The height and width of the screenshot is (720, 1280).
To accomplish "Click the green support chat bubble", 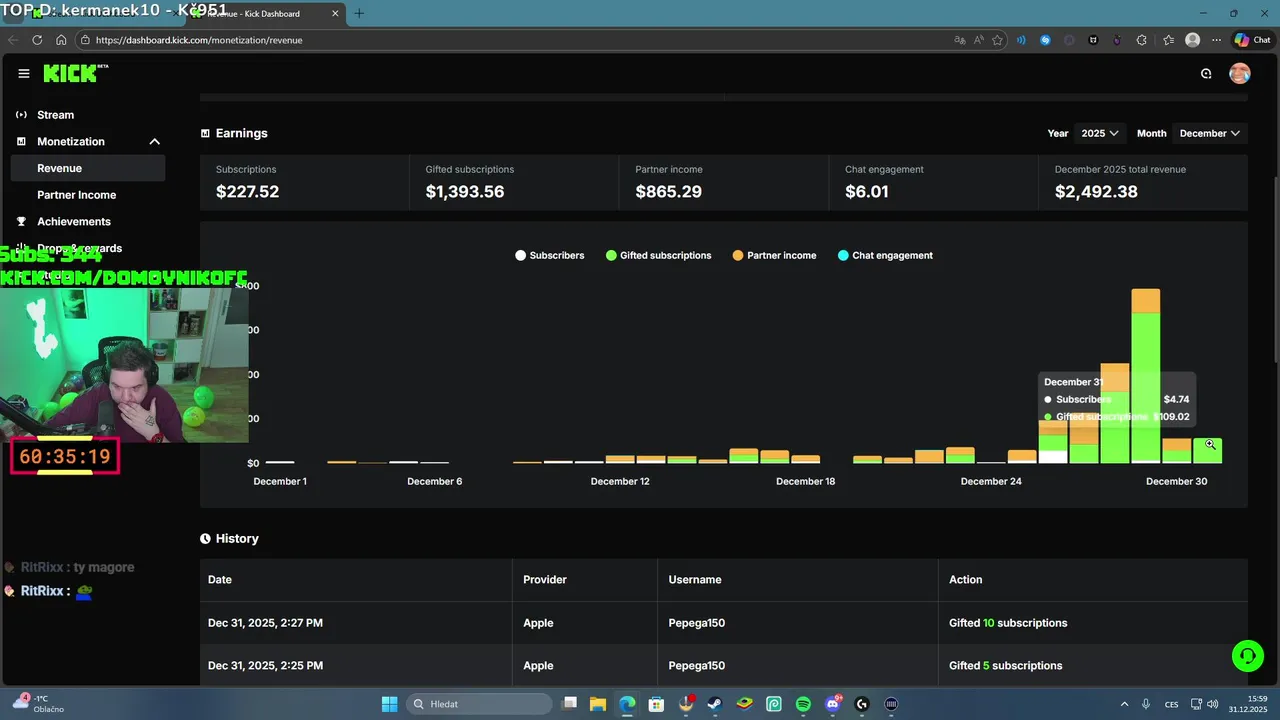I will click(x=1247, y=656).
